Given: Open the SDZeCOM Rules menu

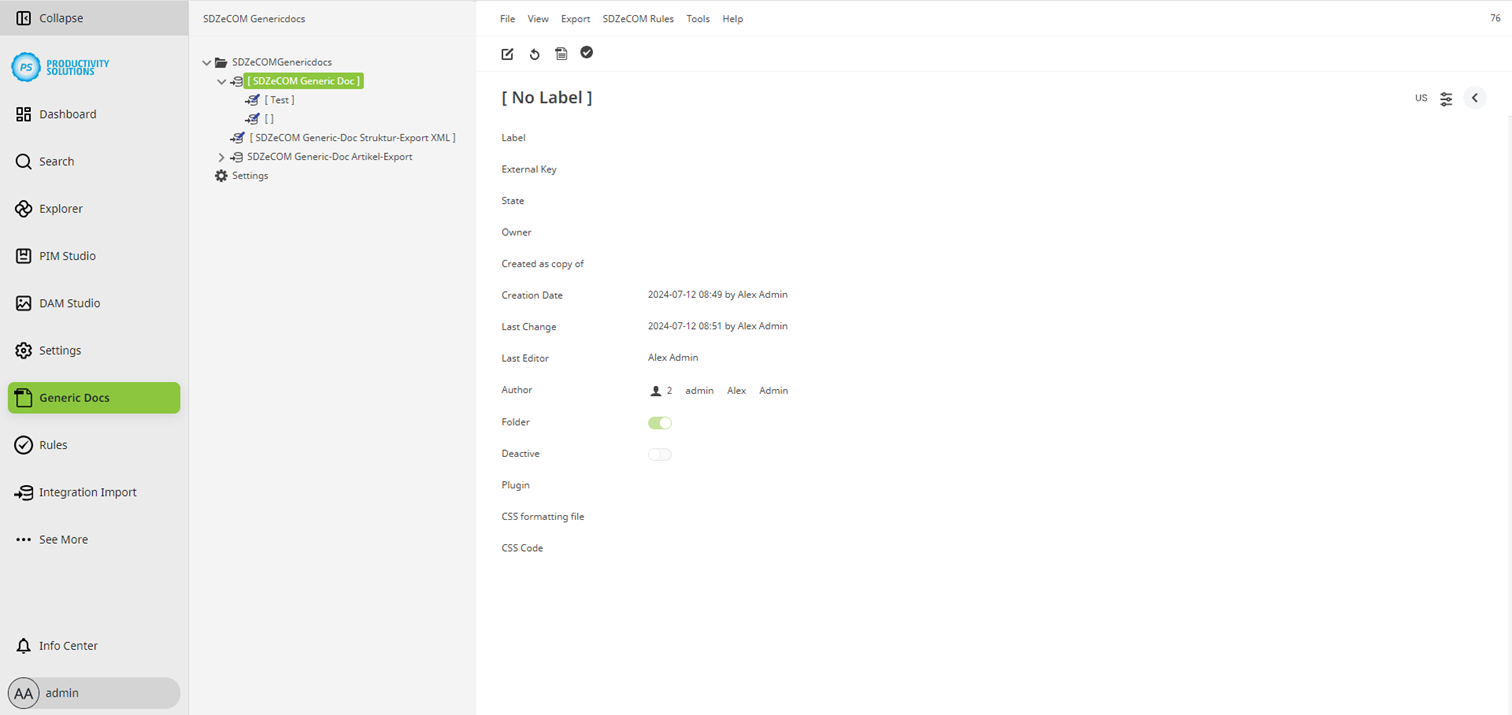Looking at the screenshot, I should tap(638, 18).
